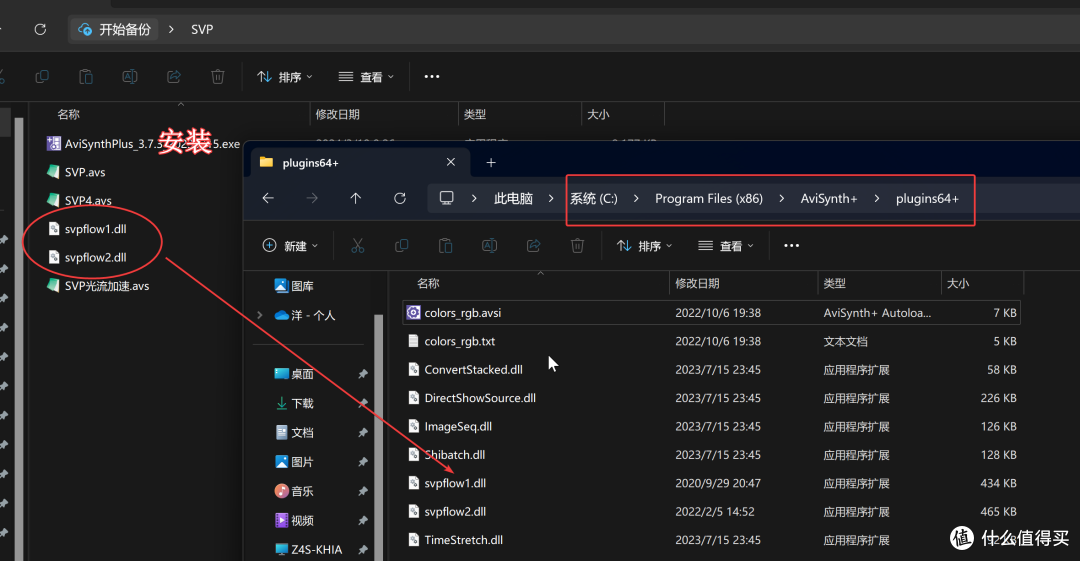The width and height of the screenshot is (1080, 561).
Task: Unpin 桌面 using its pin icon
Action: point(362,374)
